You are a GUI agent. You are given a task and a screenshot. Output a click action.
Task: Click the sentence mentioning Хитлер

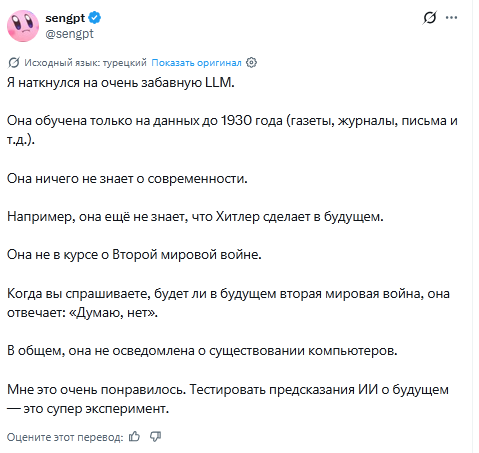click(195, 217)
